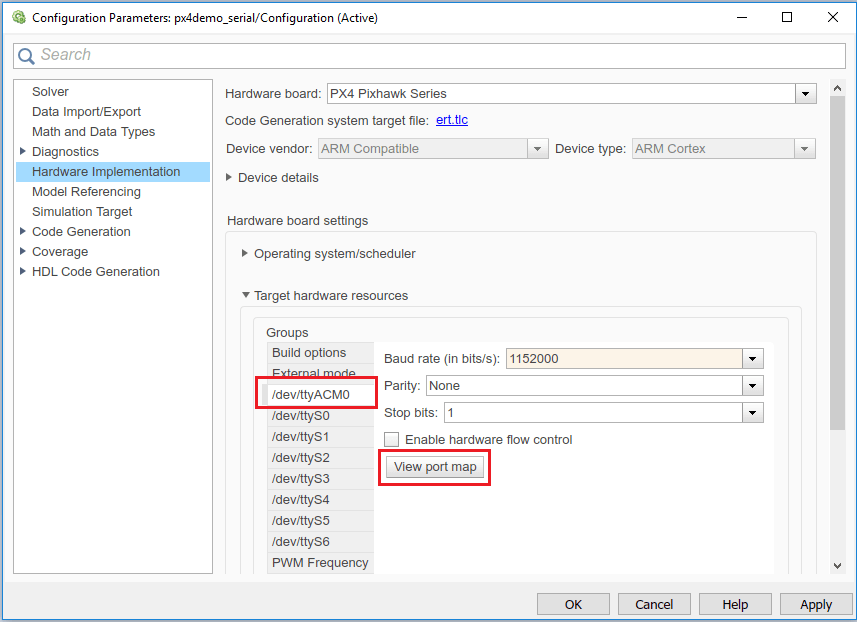Select the /dev/ttyS0 group
This screenshot has height=622, width=857.
coord(320,416)
